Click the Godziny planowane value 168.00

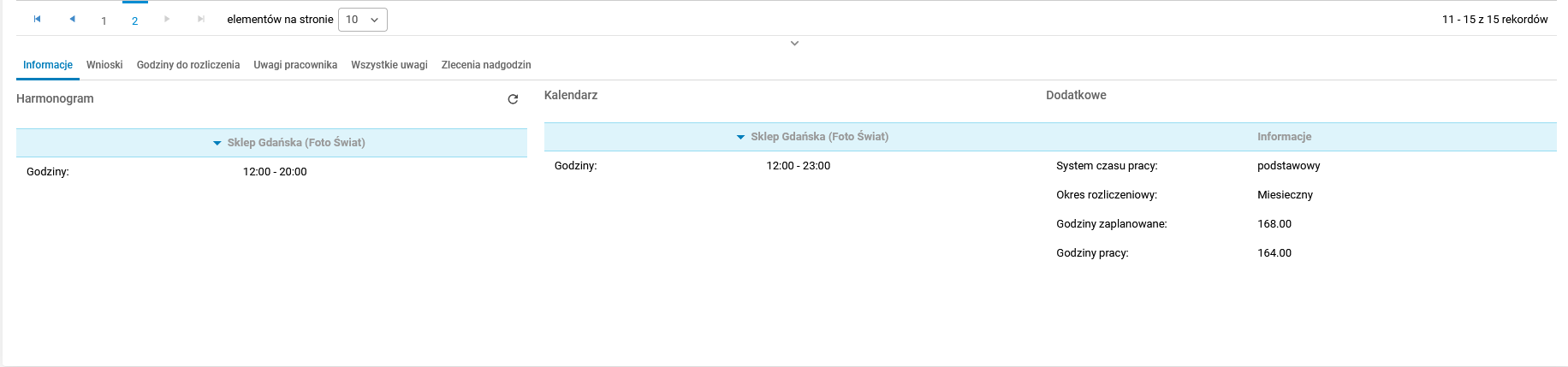(x=1274, y=224)
